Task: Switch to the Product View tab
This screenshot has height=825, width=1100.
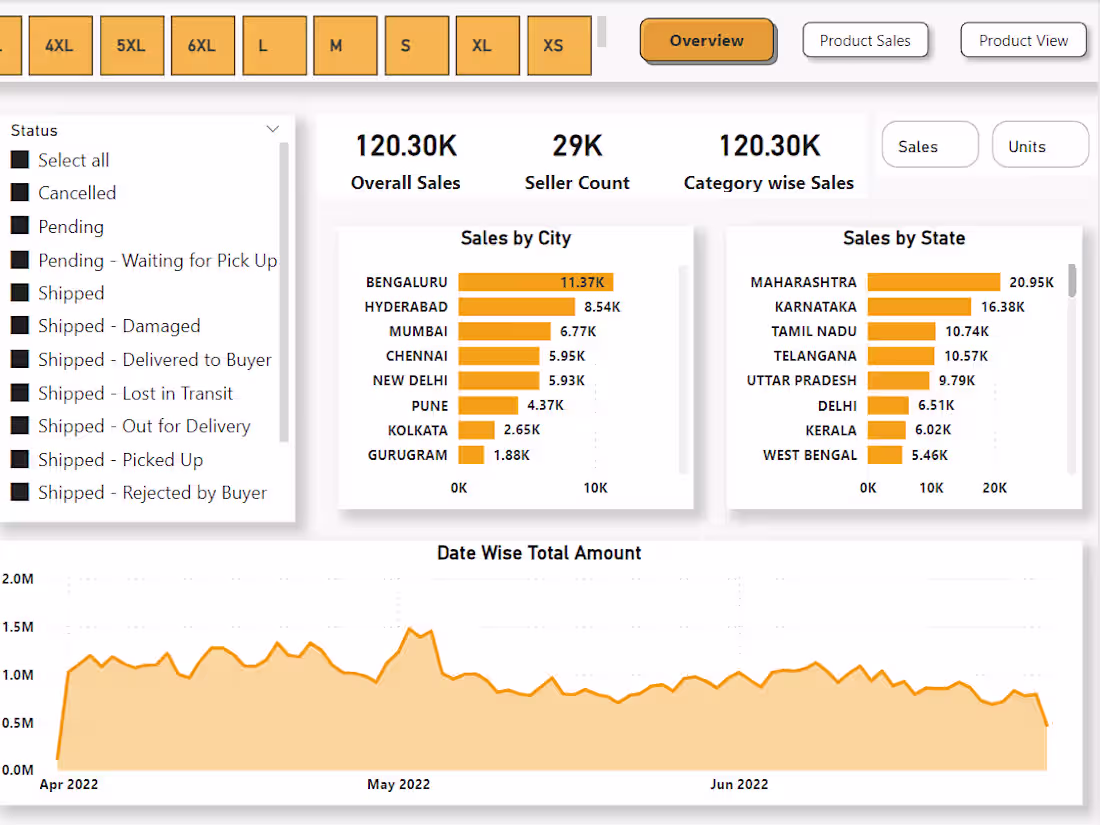Action: [1023, 40]
